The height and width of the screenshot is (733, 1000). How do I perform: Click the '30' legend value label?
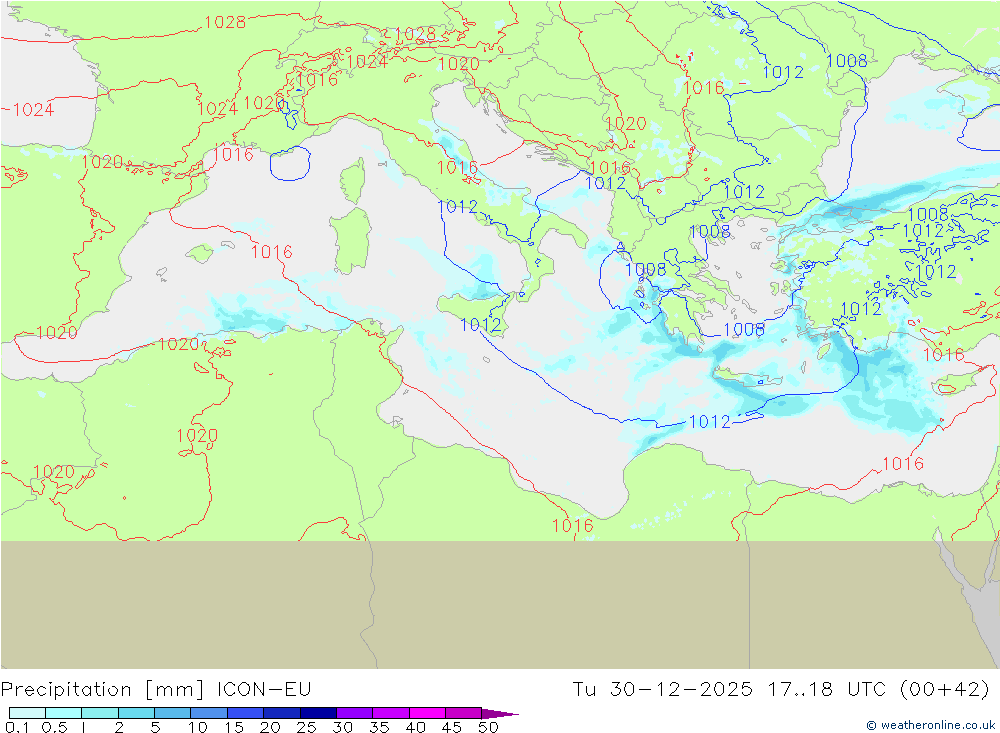pyautogui.click(x=343, y=727)
